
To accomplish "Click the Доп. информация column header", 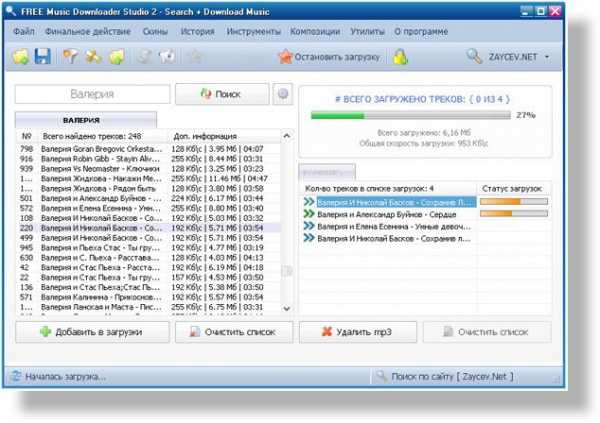I will (x=224, y=136).
